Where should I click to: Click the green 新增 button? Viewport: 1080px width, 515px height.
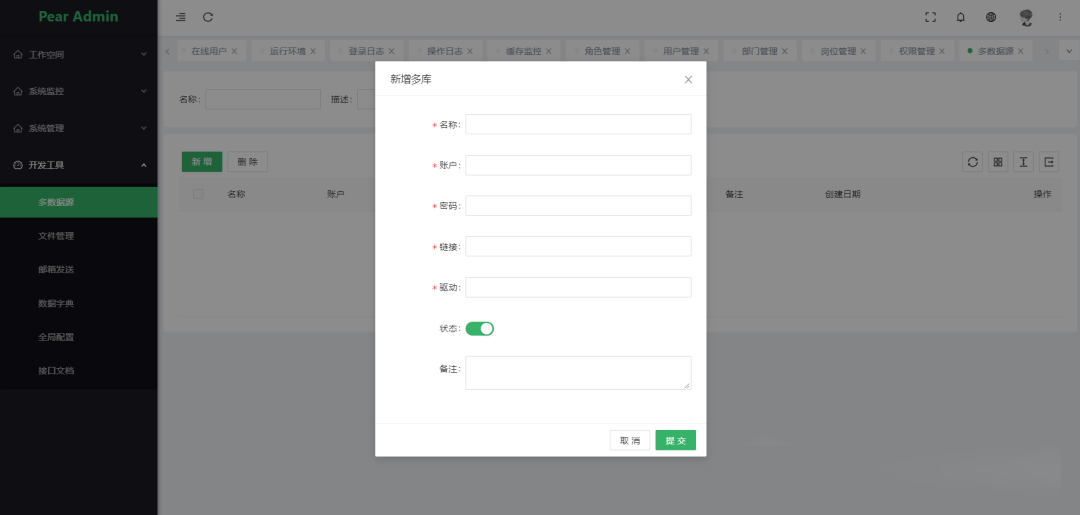(x=202, y=162)
